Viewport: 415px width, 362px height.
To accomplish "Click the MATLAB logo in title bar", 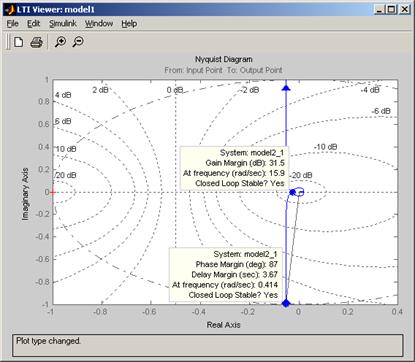I will click(x=9, y=10).
